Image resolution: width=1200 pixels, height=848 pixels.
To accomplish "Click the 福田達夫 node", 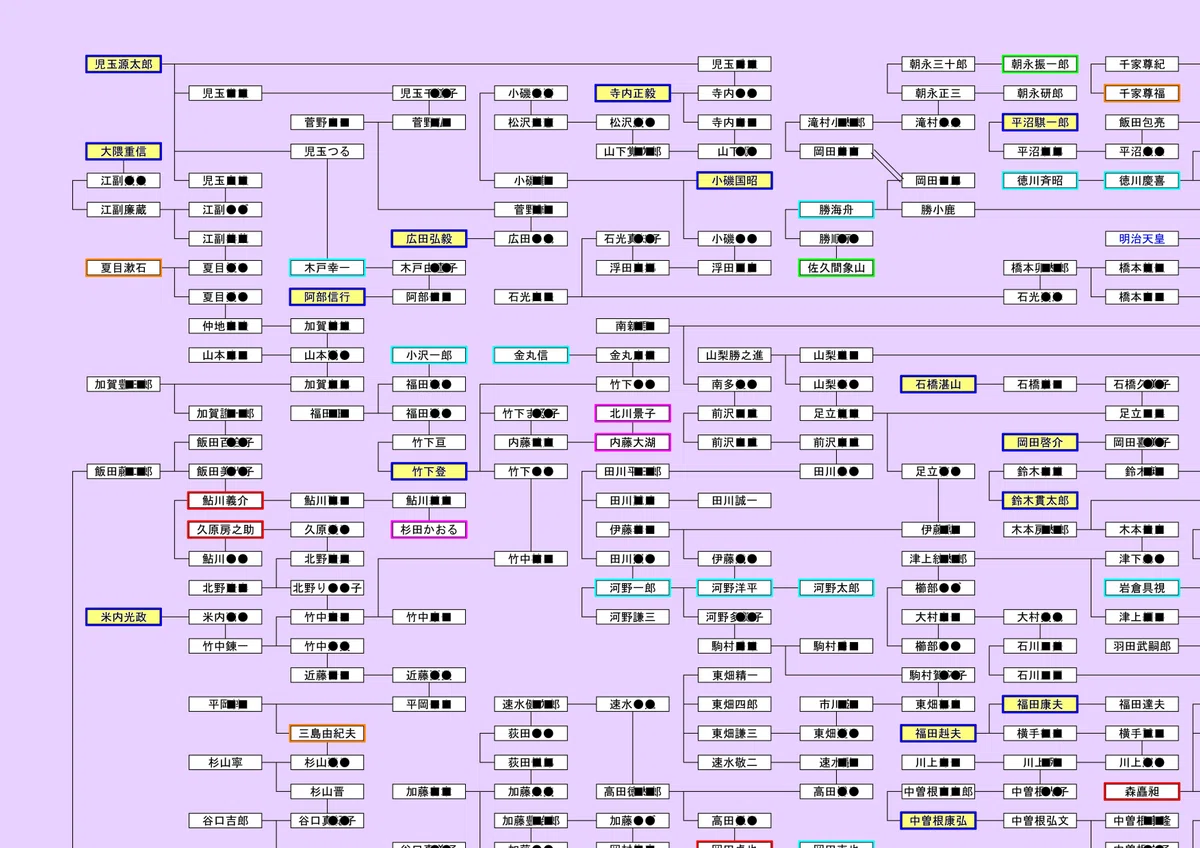I will 1142,704.
